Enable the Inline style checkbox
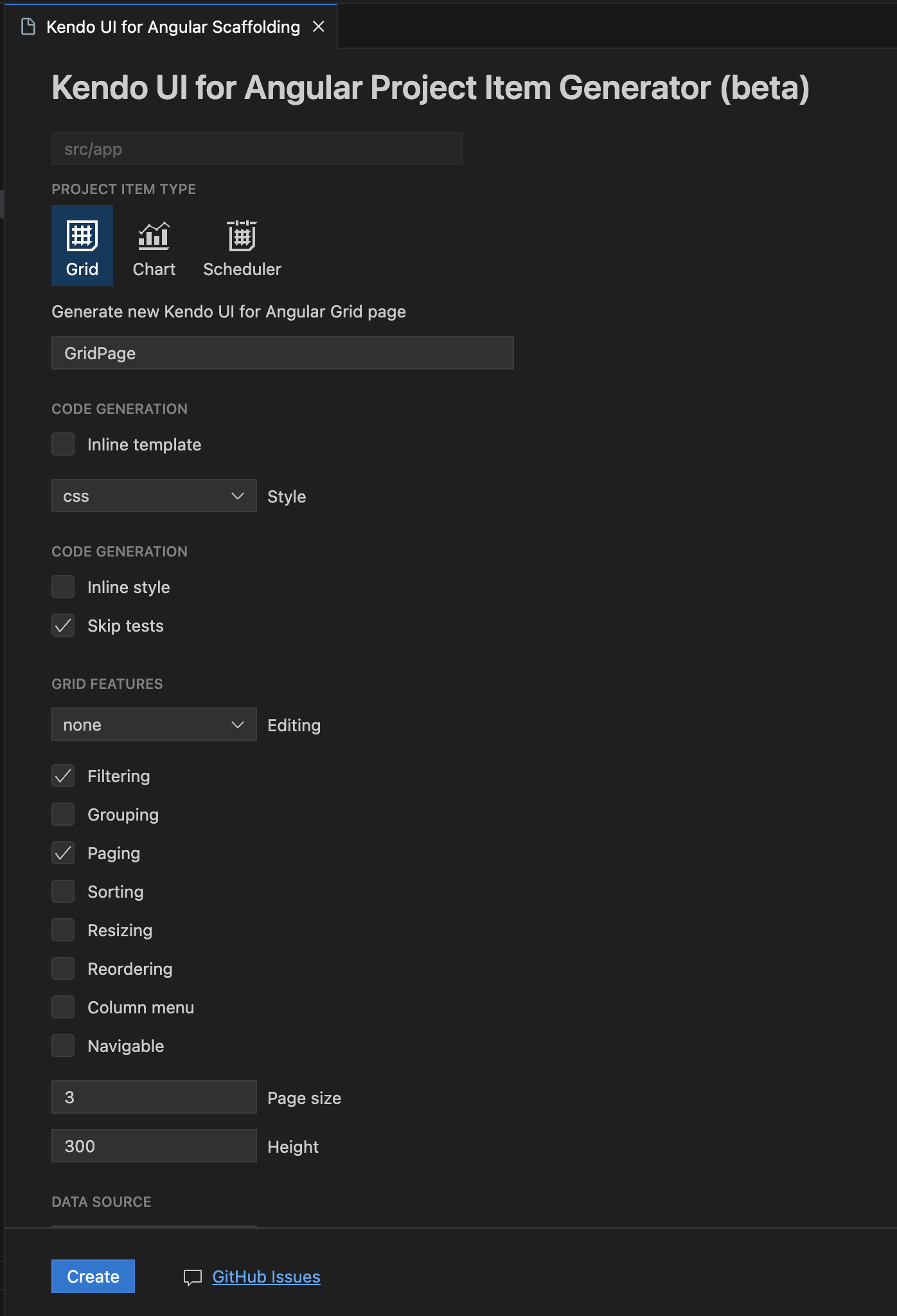 point(63,587)
